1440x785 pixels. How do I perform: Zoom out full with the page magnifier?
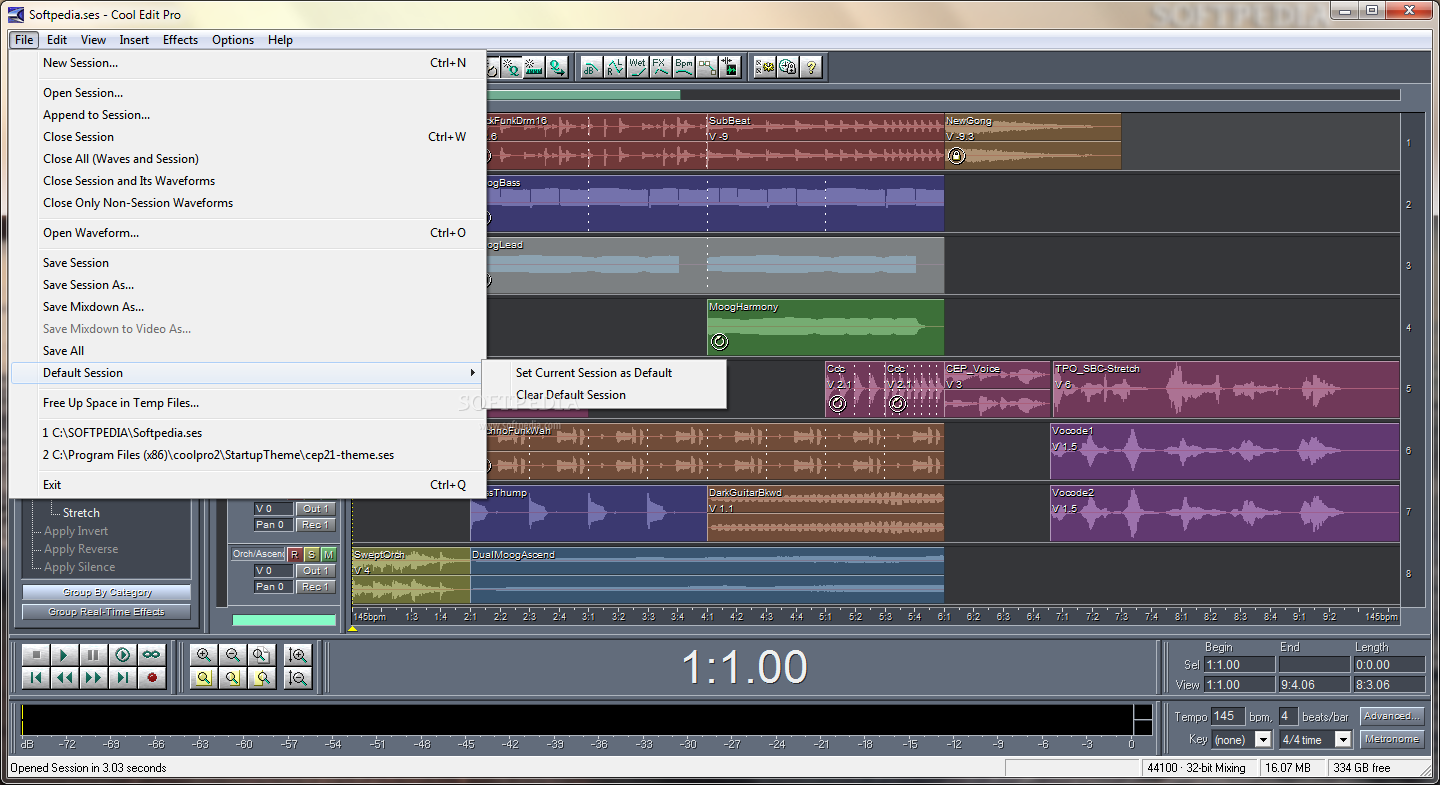tap(262, 655)
